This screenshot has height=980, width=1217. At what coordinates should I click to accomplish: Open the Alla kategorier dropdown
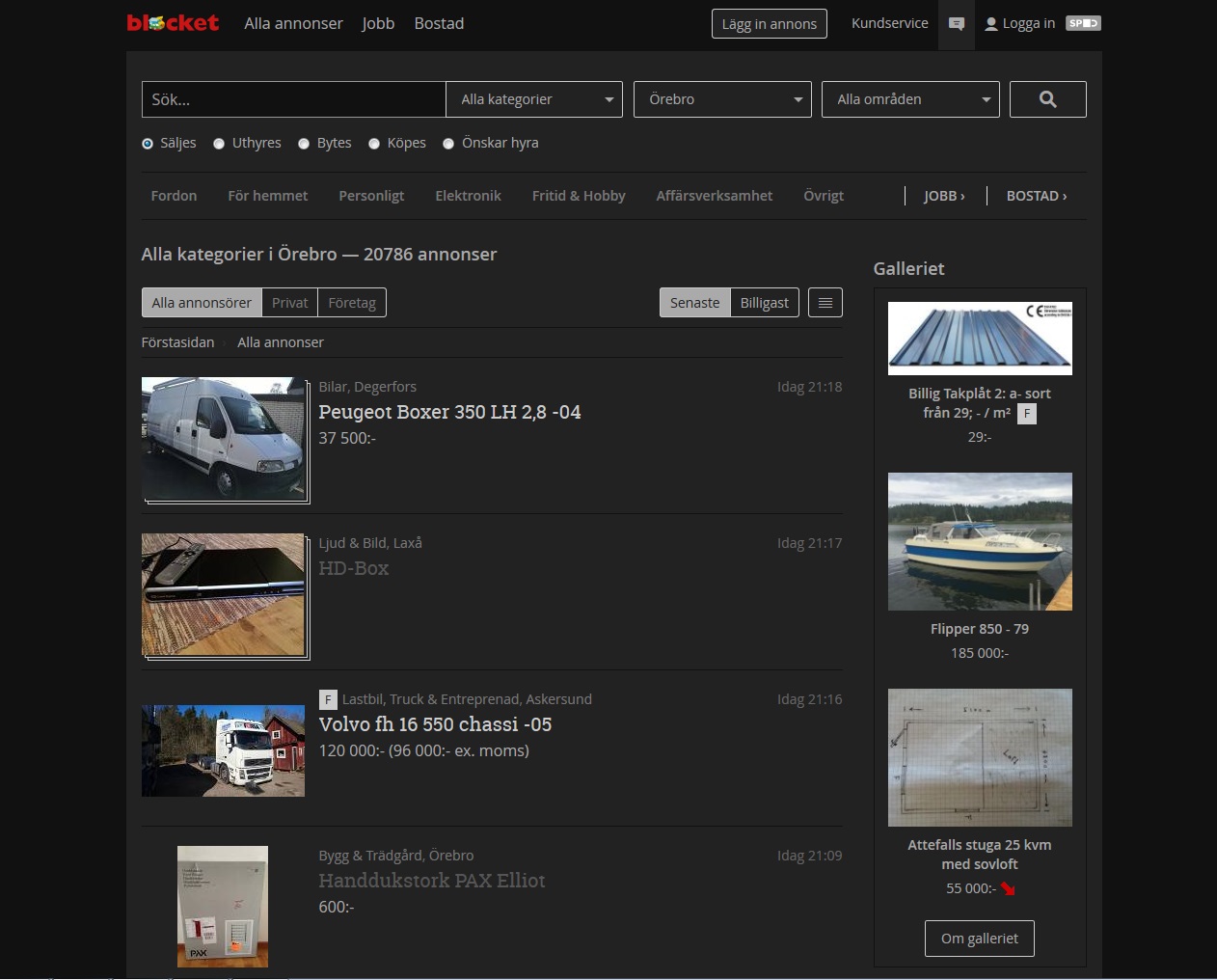(x=534, y=99)
